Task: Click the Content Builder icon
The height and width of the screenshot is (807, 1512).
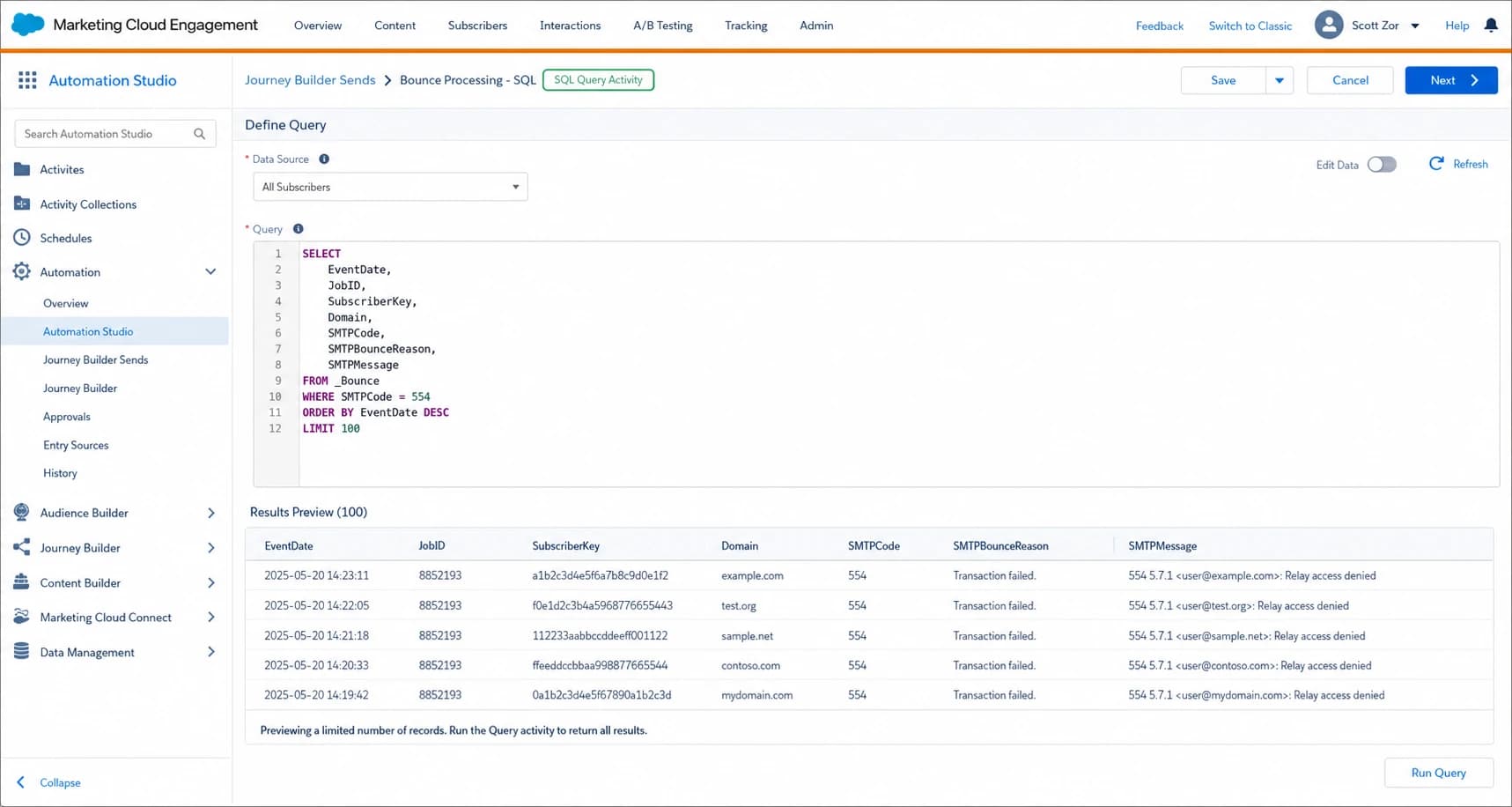Action: coord(22,582)
